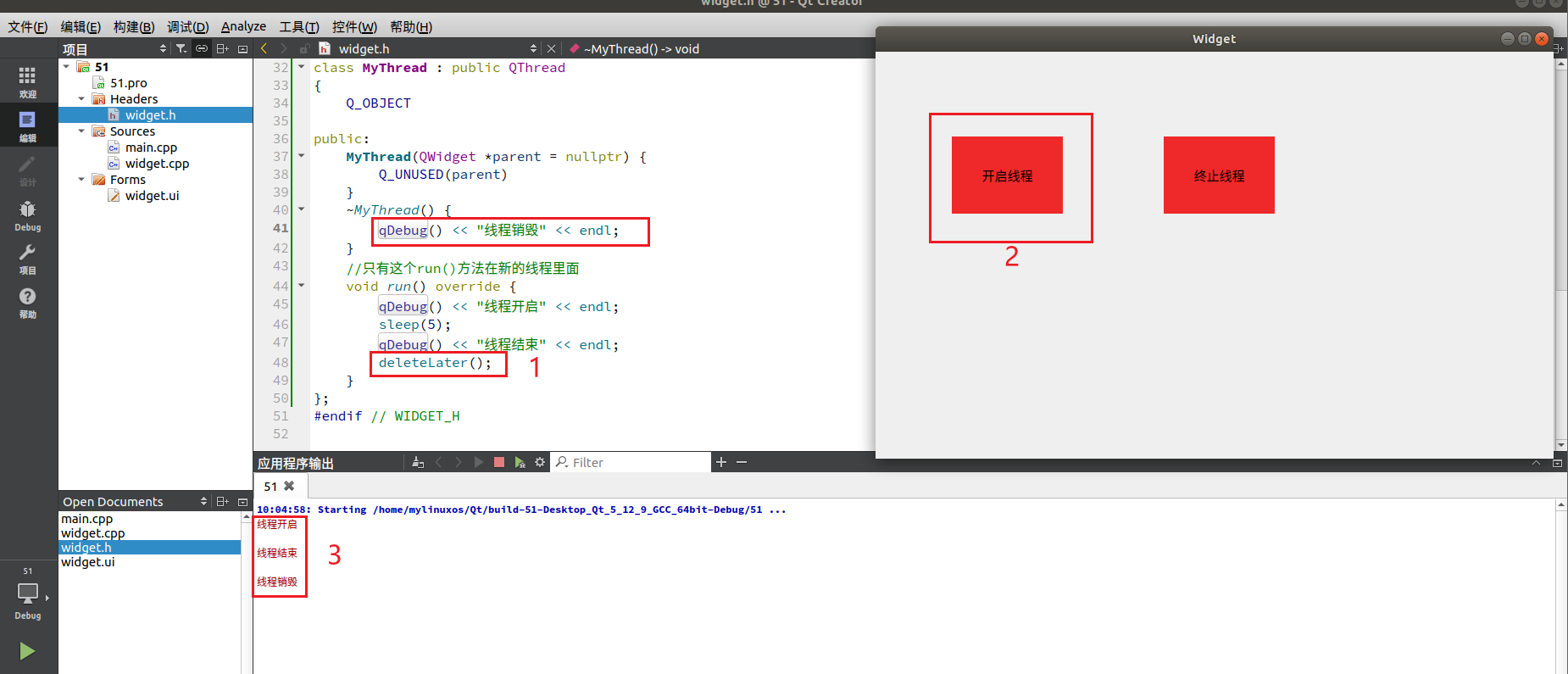Click the filter tree funnel icon
This screenshot has width=1568, height=674.
tap(181, 49)
